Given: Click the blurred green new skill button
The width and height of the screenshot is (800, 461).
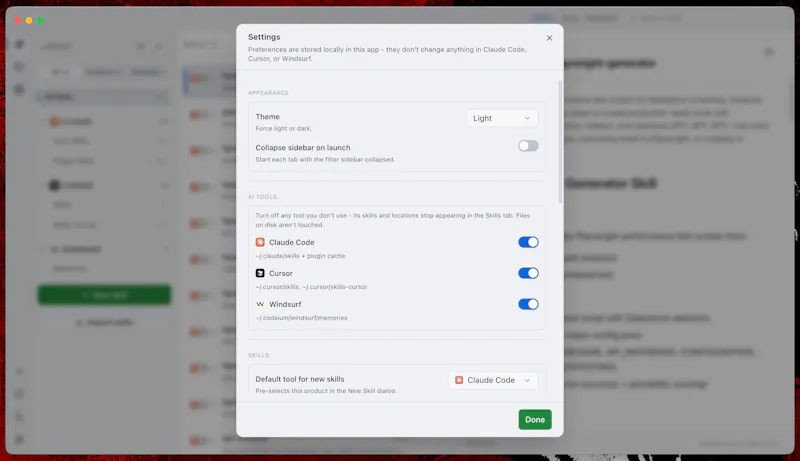Looking at the screenshot, I should [104, 295].
